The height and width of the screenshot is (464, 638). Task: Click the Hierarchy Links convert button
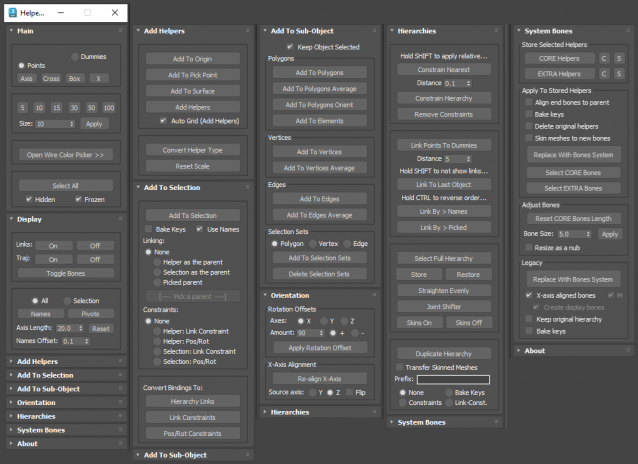[x=192, y=401]
